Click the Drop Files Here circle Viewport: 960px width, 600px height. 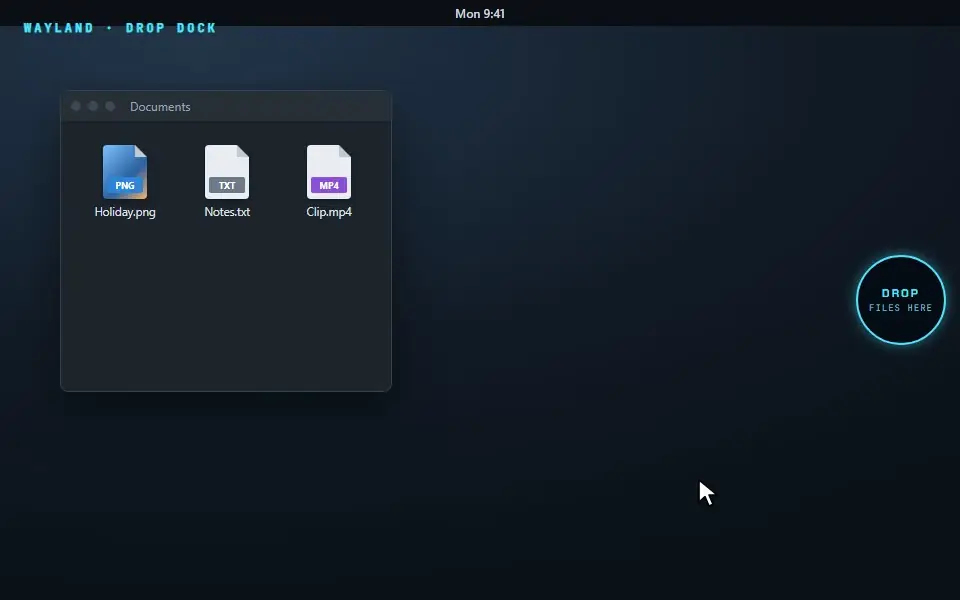pos(901,300)
